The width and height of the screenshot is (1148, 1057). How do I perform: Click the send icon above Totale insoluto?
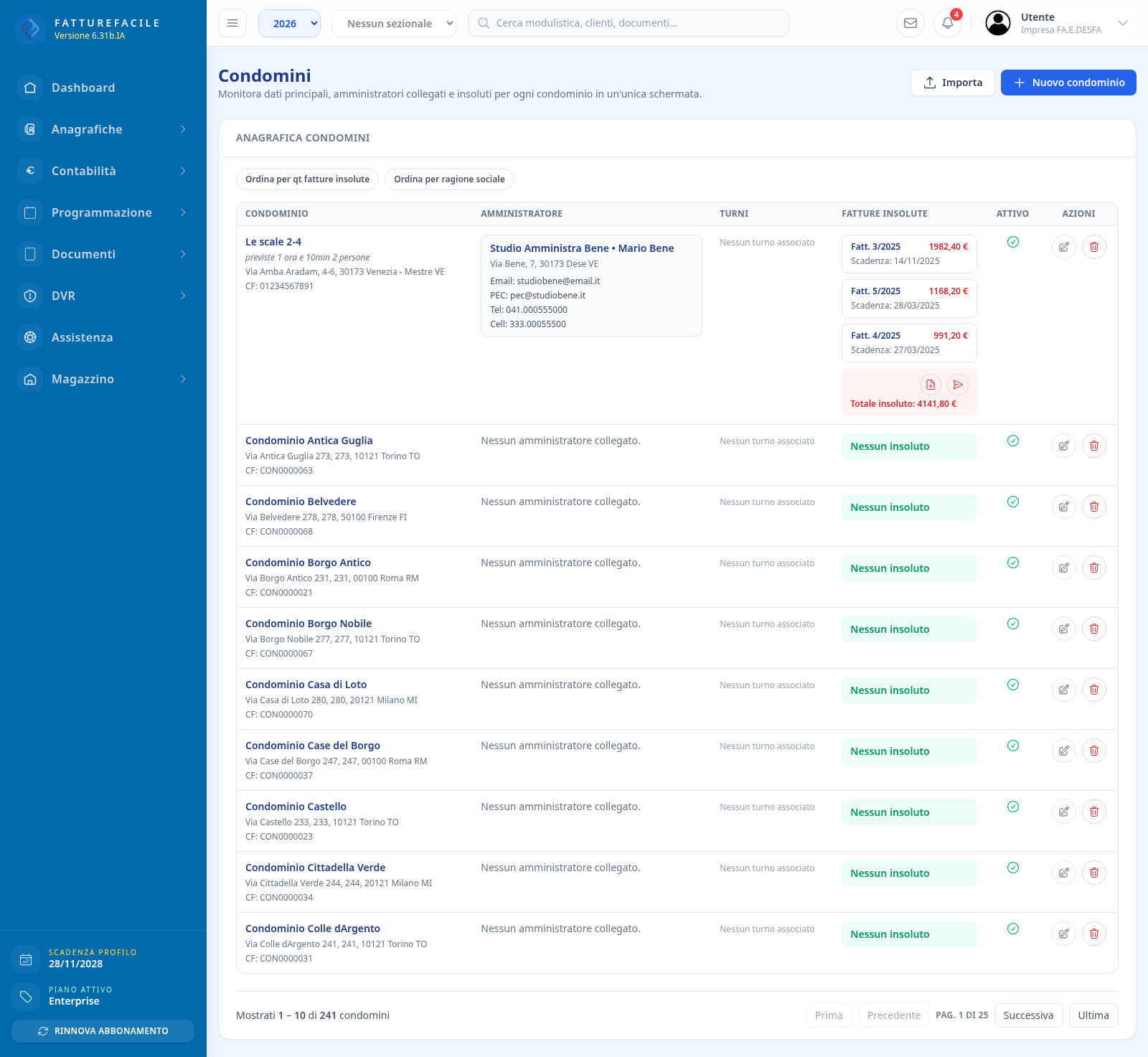(x=958, y=385)
